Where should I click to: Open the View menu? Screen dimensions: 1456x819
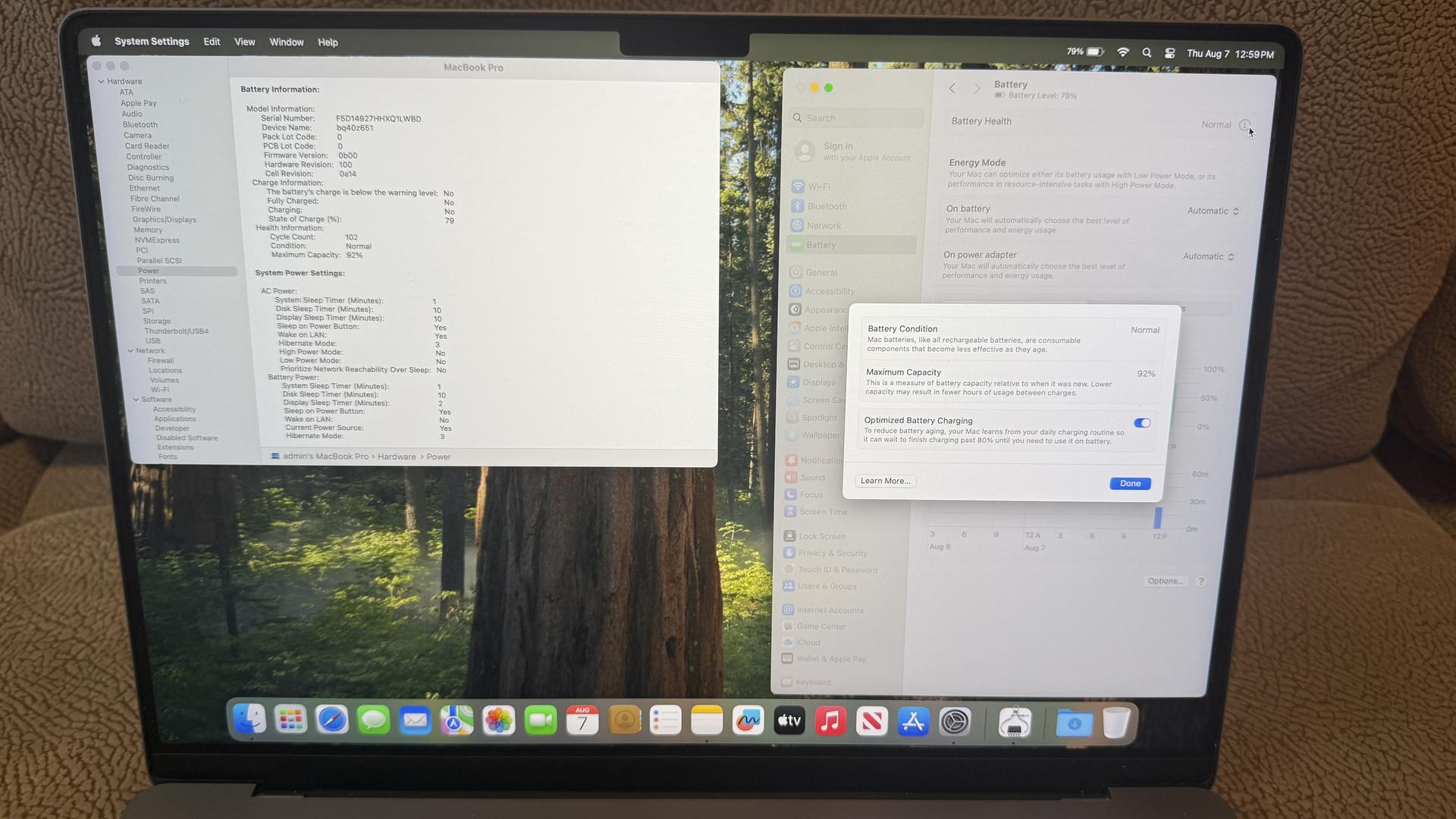[x=244, y=42]
